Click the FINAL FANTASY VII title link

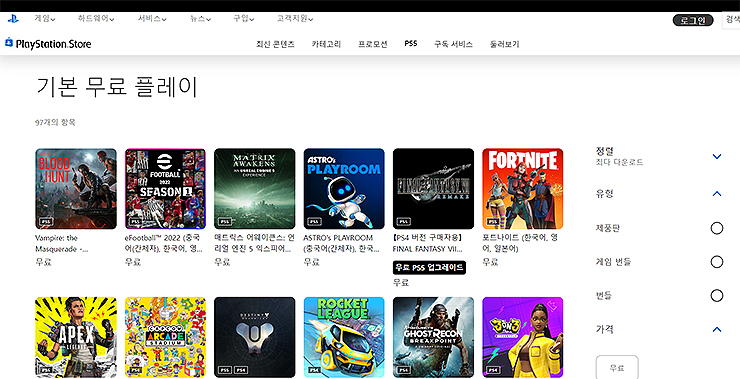tap(428, 244)
